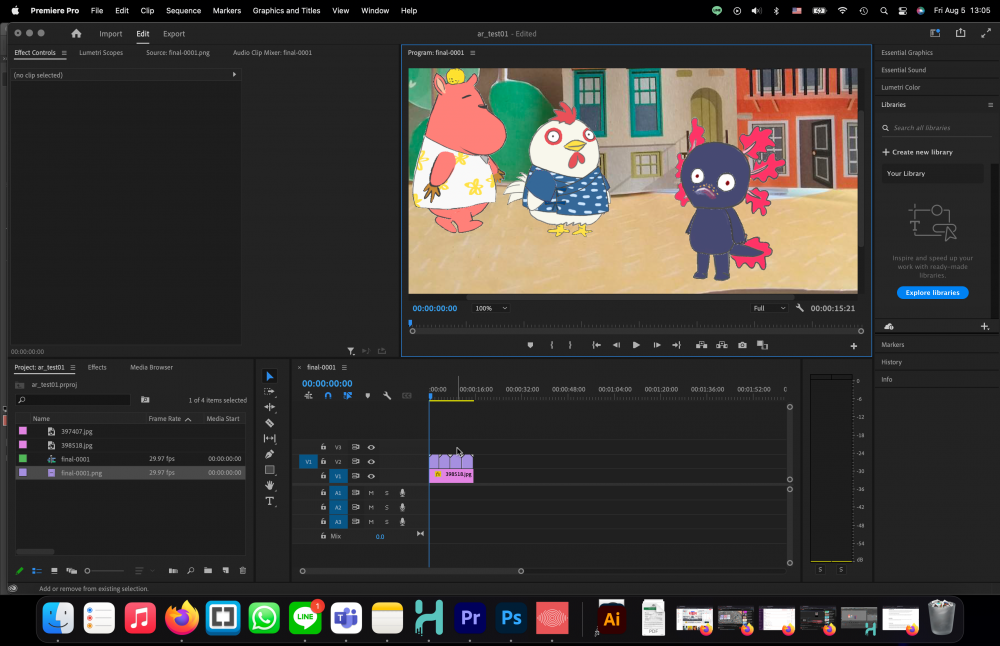Enable voice-over record on A3

pos(402,522)
